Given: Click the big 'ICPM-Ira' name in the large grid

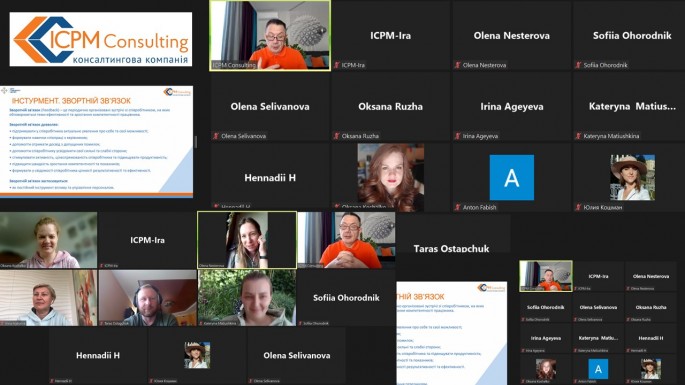Looking at the screenshot, I should [391, 35].
